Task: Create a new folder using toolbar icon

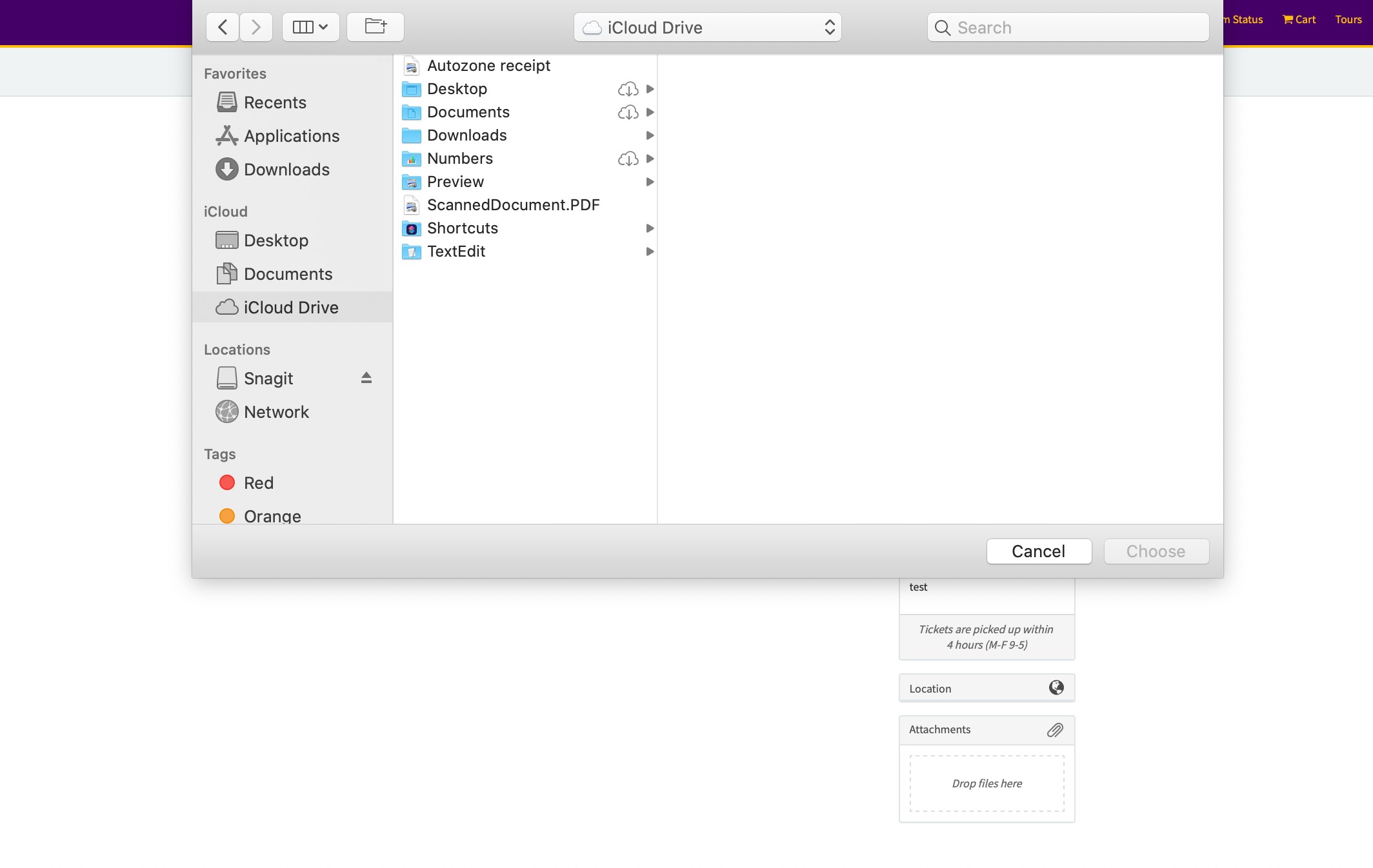Action: coord(376,27)
